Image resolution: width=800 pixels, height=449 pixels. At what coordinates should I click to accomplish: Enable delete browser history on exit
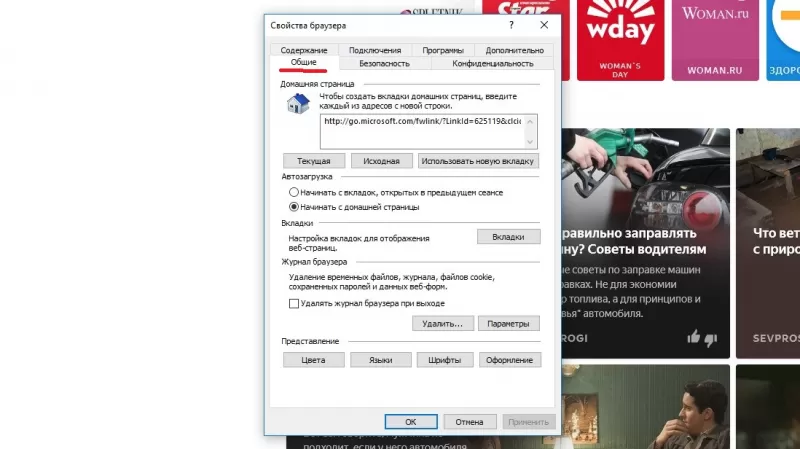(294, 303)
